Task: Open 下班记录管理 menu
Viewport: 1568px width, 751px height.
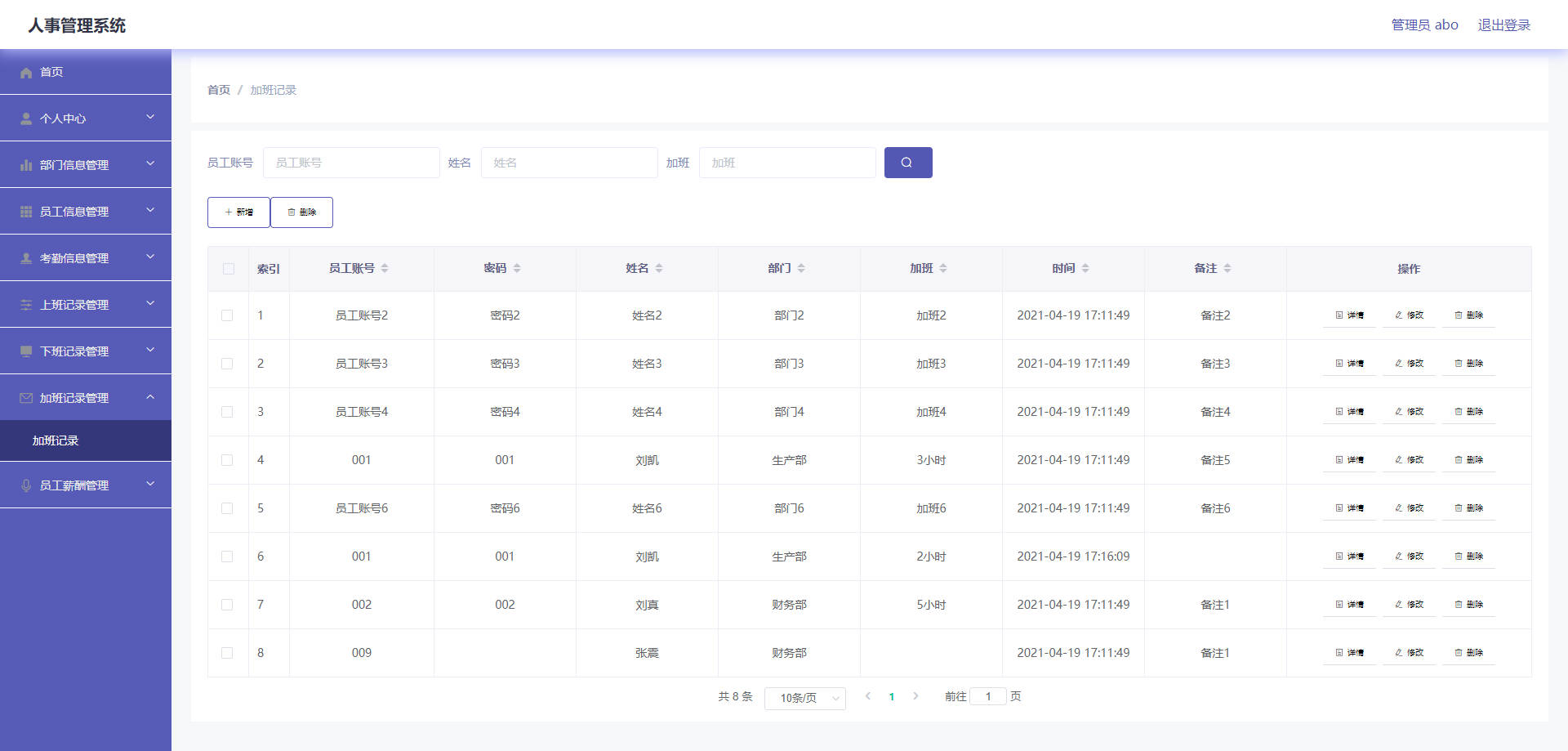Action: pos(86,351)
